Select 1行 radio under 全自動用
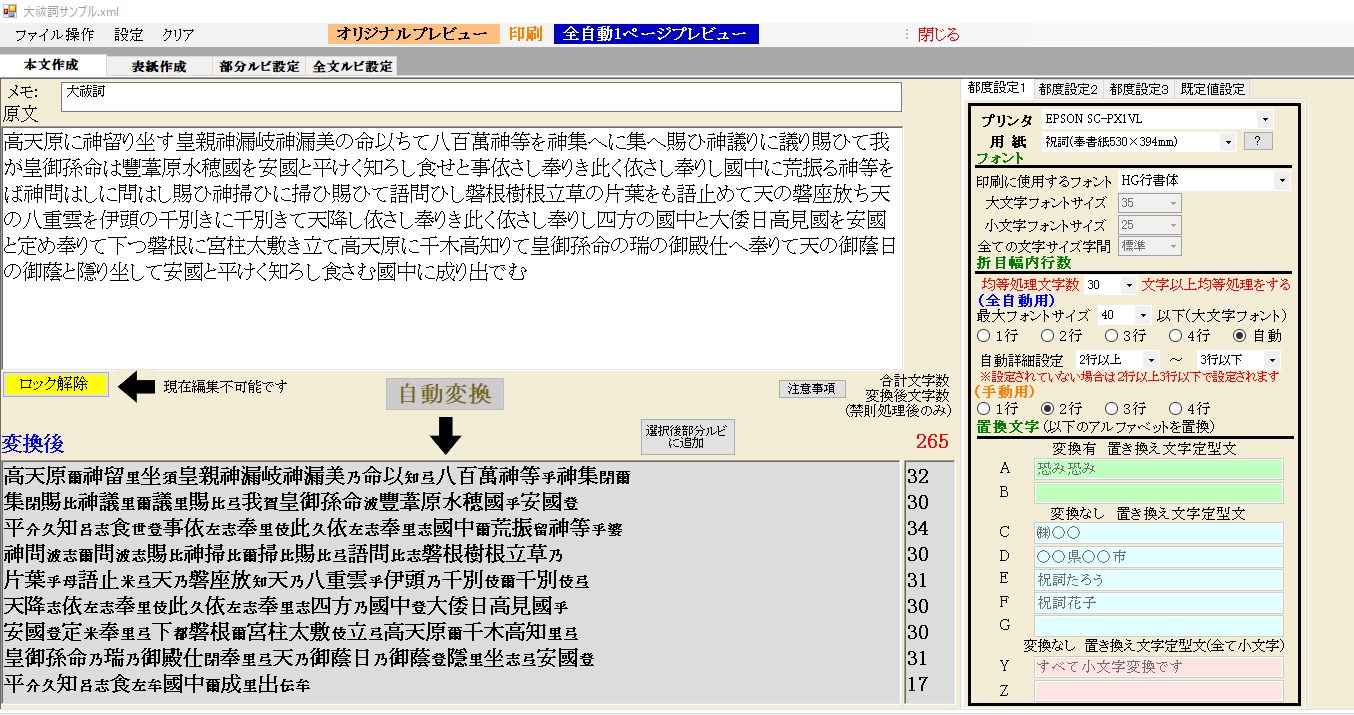This screenshot has width=1354, height=715. pyautogui.click(x=998, y=336)
